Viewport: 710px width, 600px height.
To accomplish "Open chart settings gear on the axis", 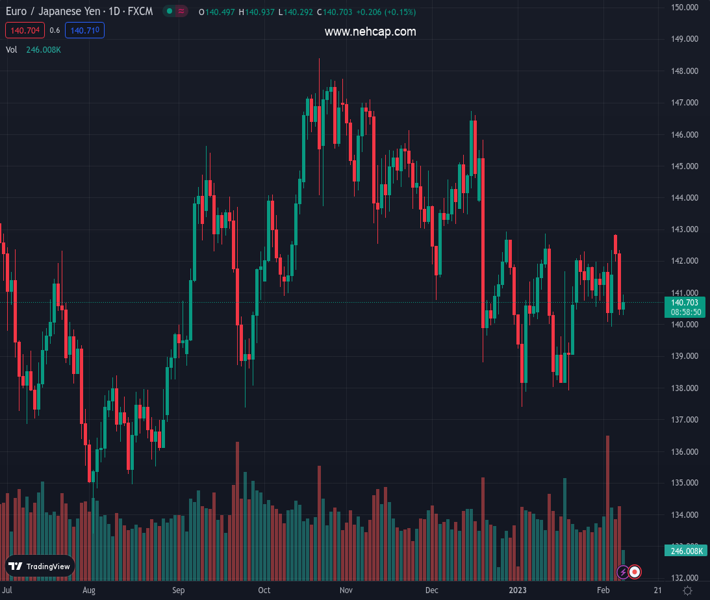I will (x=687, y=590).
